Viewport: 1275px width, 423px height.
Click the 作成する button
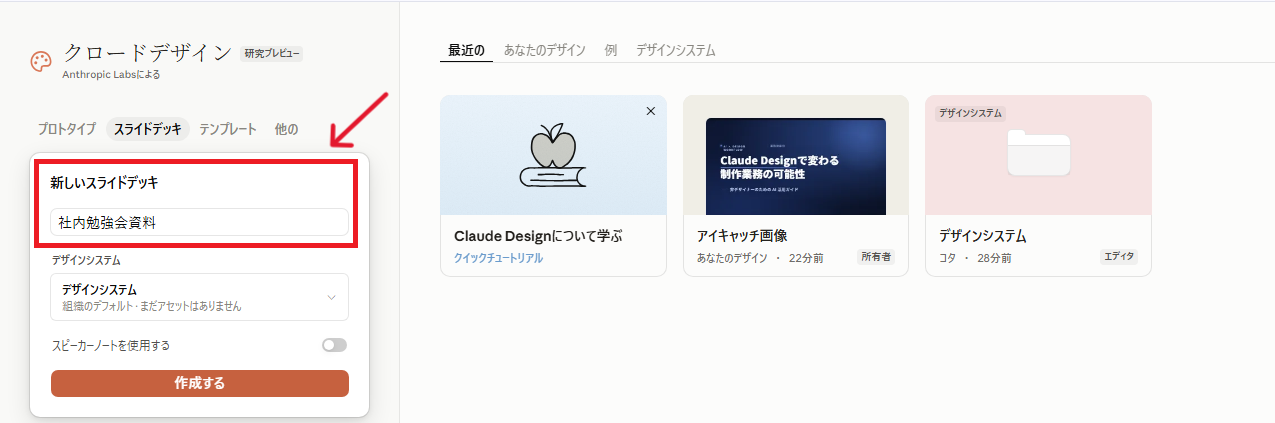199,383
